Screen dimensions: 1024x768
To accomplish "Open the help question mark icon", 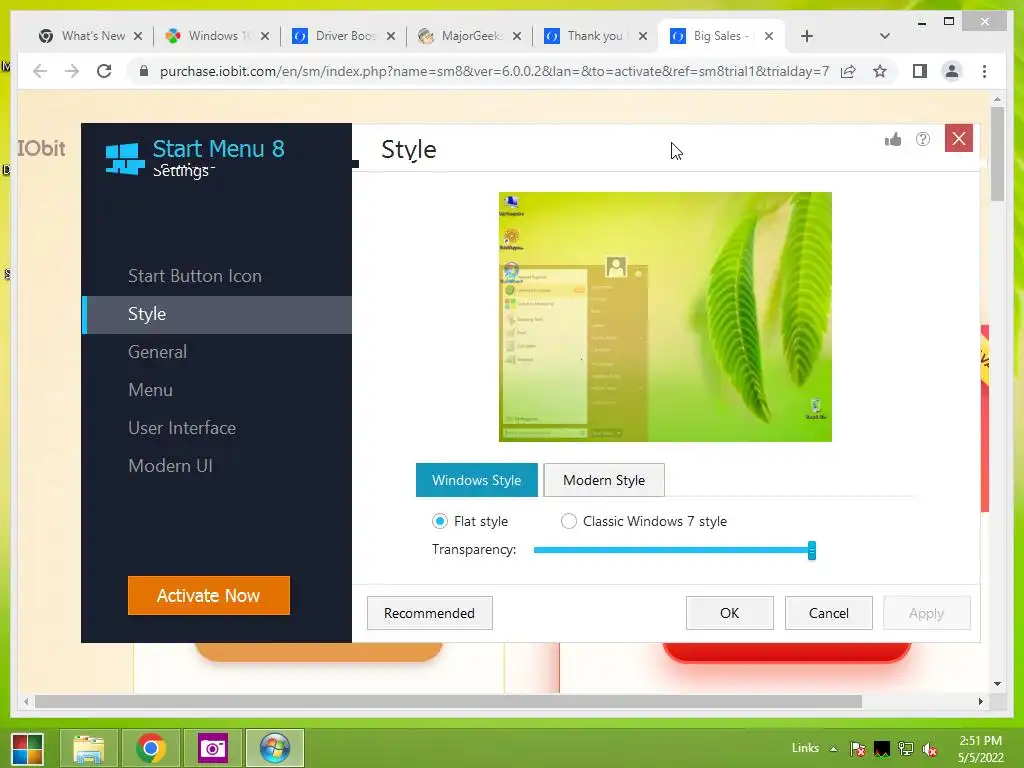I will click(923, 139).
